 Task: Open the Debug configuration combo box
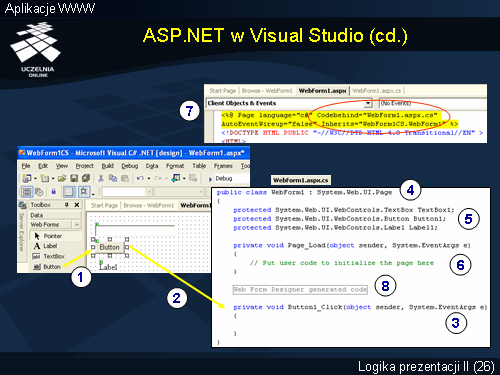point(232,179)
